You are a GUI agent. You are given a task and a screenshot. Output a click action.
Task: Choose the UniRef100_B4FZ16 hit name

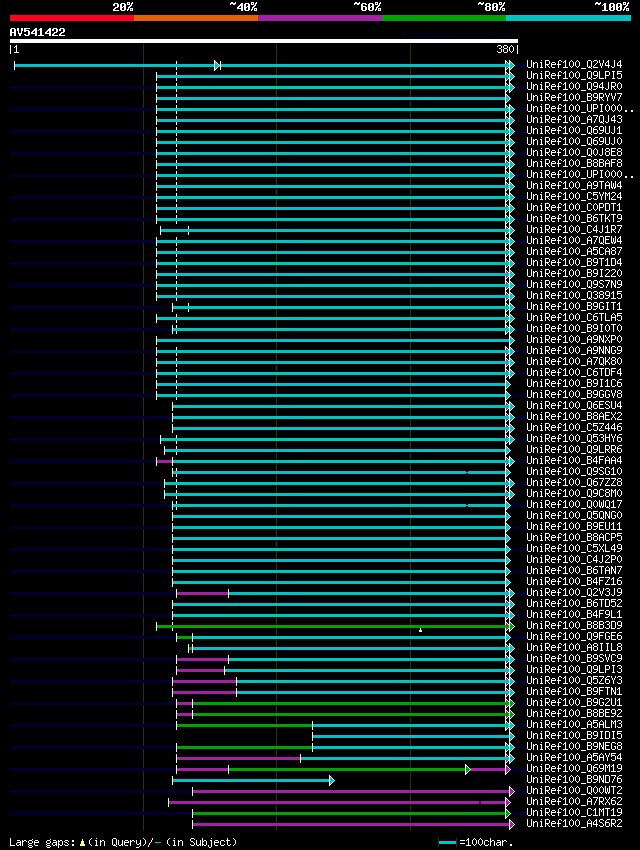574,581
